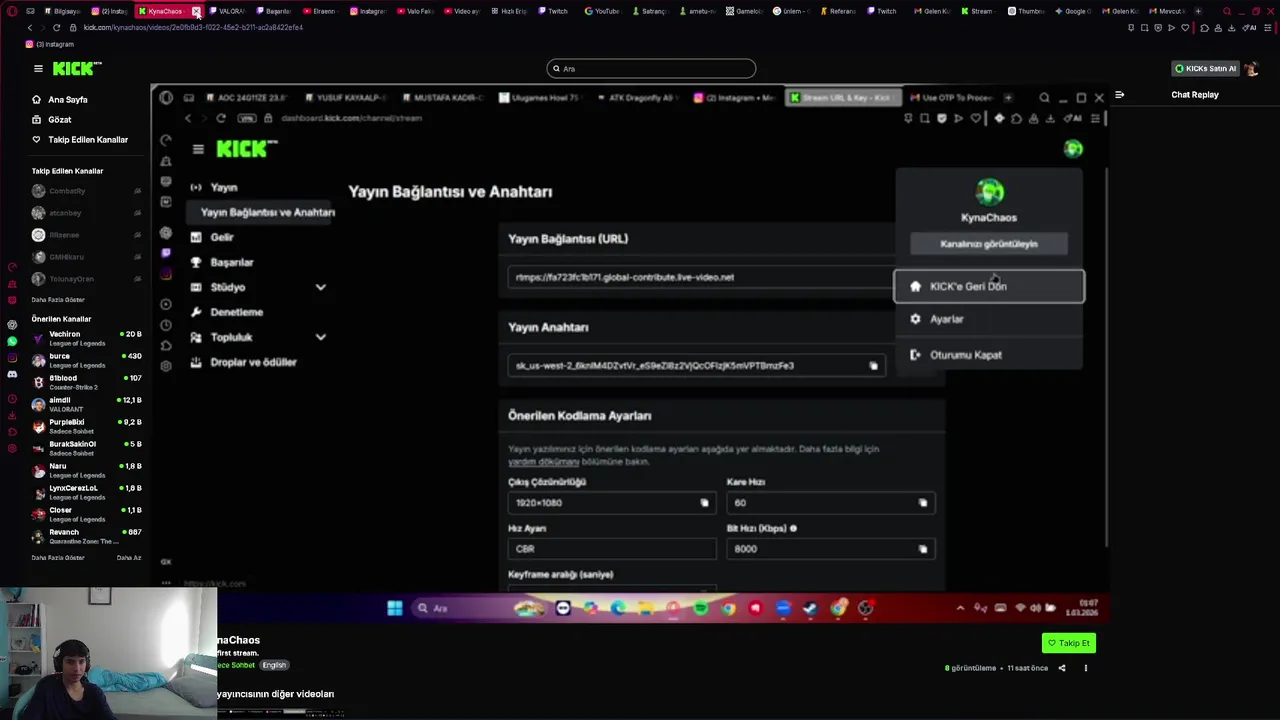Click the green KICK logo in site header

tap(77, 68)
